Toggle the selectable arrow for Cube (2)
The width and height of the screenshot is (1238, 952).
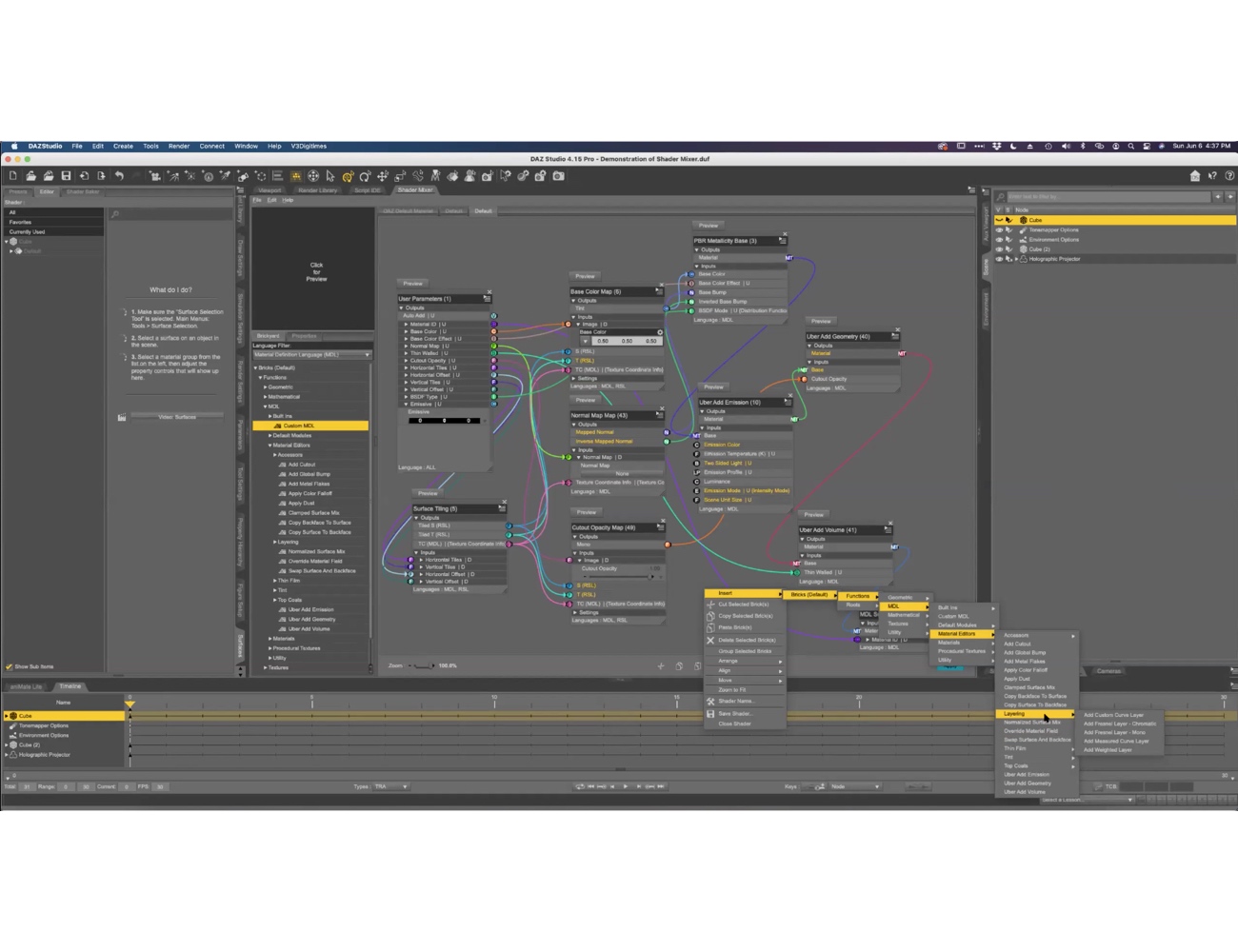1008,249
